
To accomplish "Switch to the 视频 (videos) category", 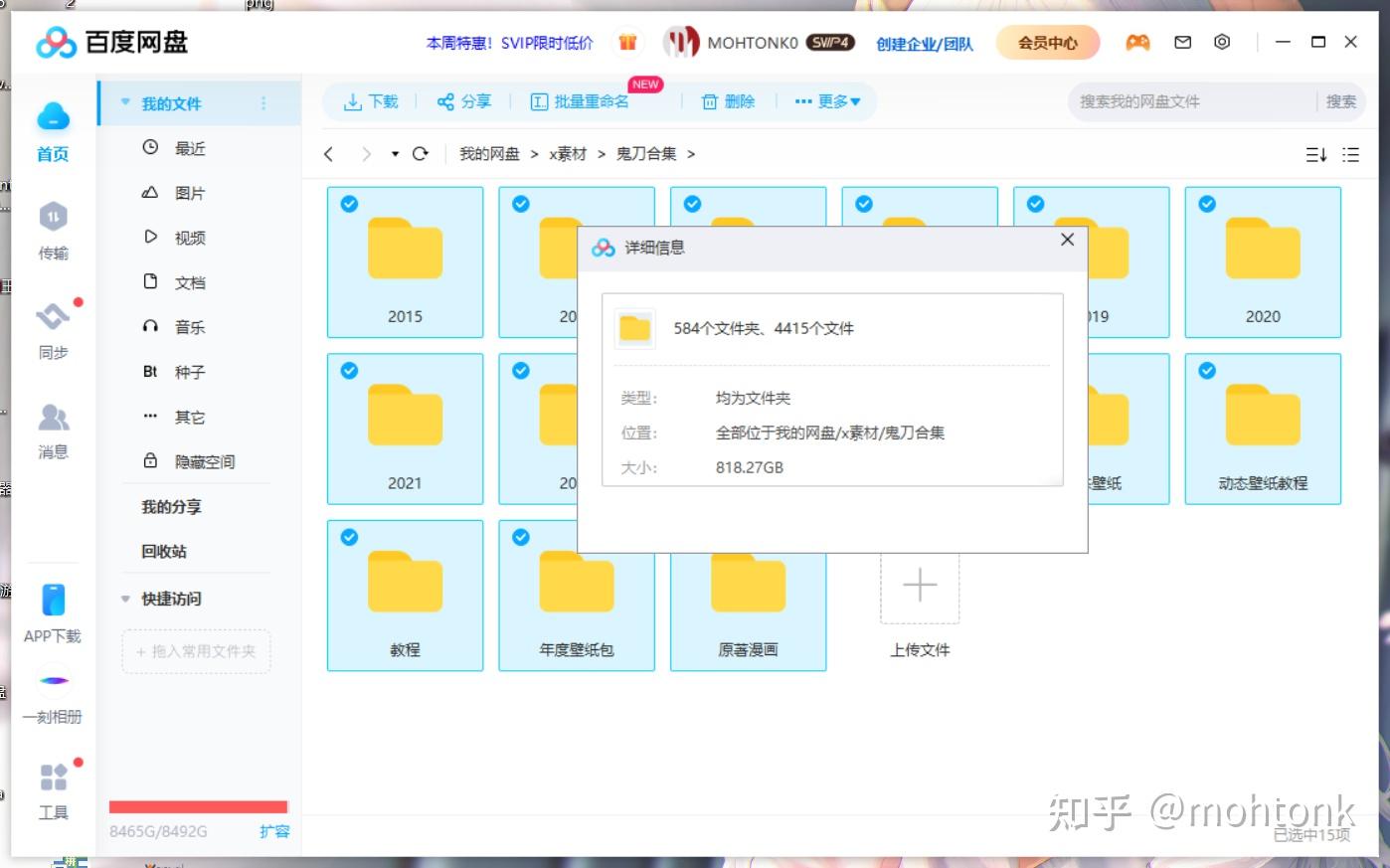I will click(189, 238).
